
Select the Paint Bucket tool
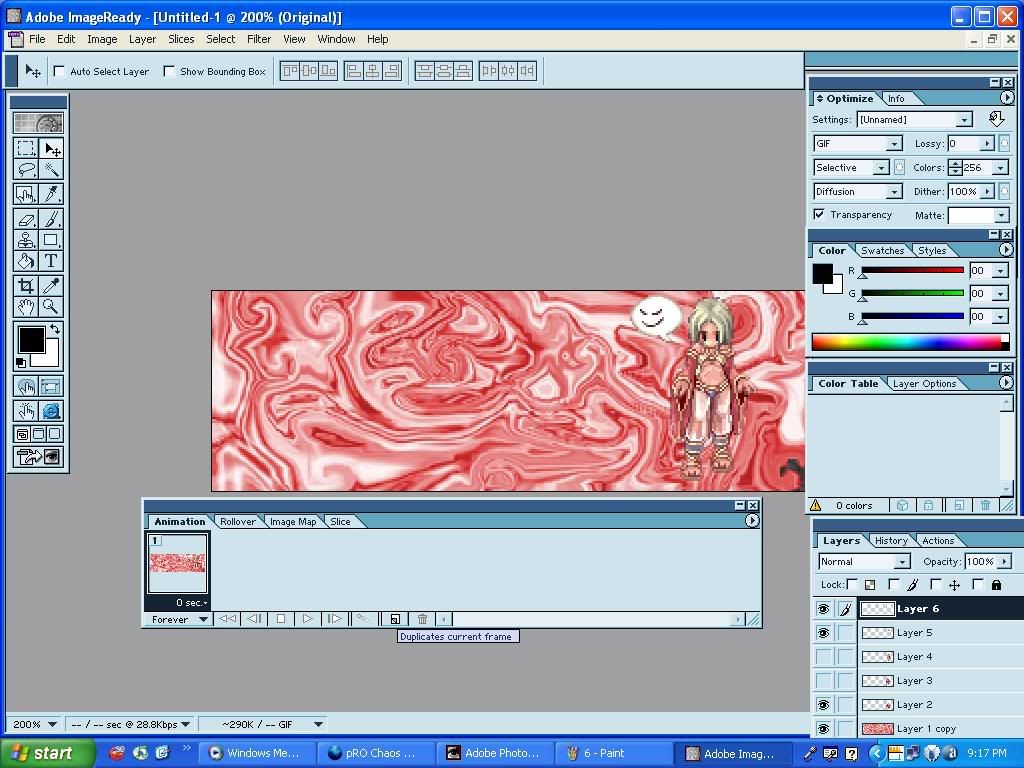point(26,261)
